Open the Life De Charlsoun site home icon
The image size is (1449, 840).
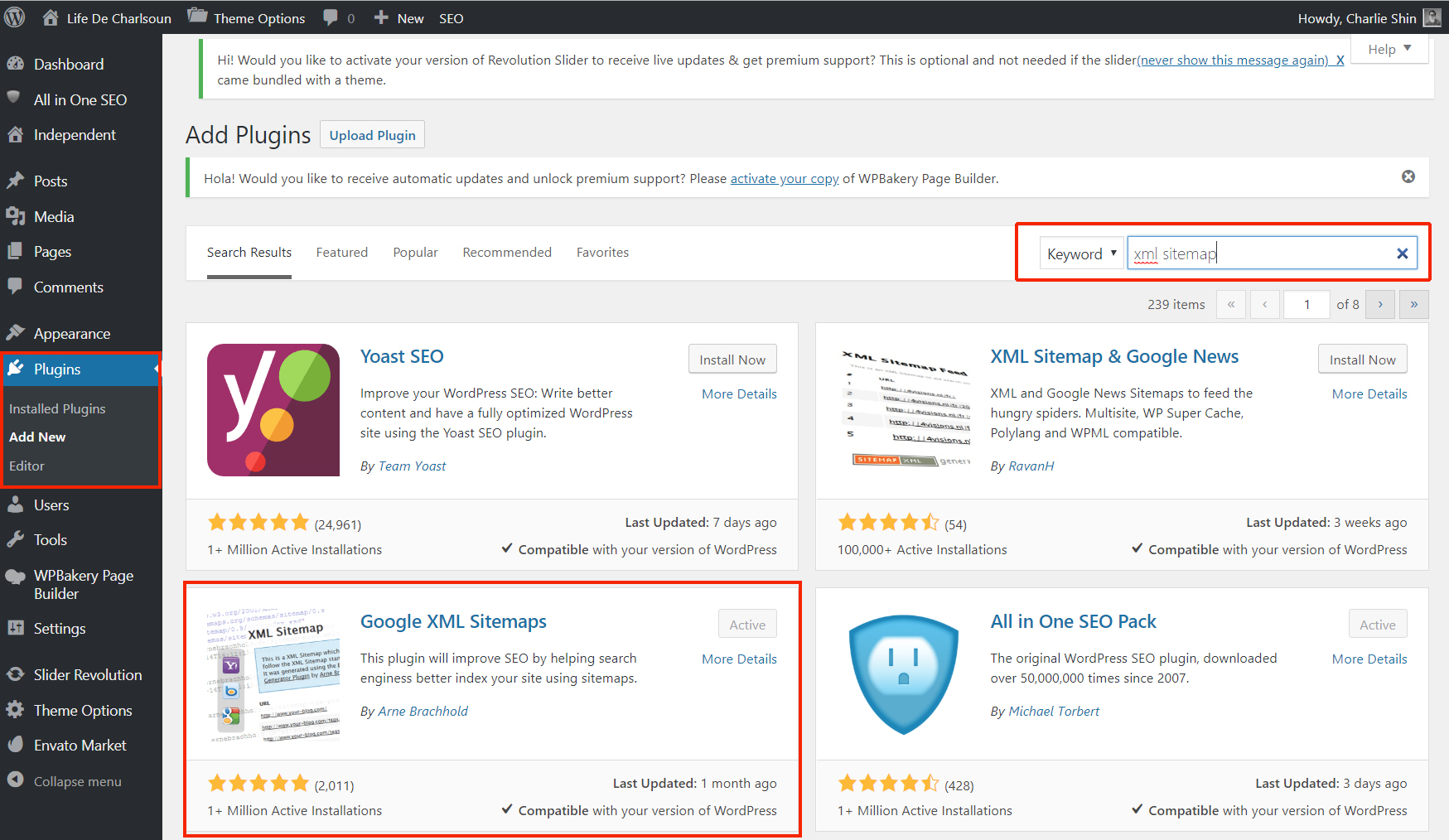click(x=51, y=17)
